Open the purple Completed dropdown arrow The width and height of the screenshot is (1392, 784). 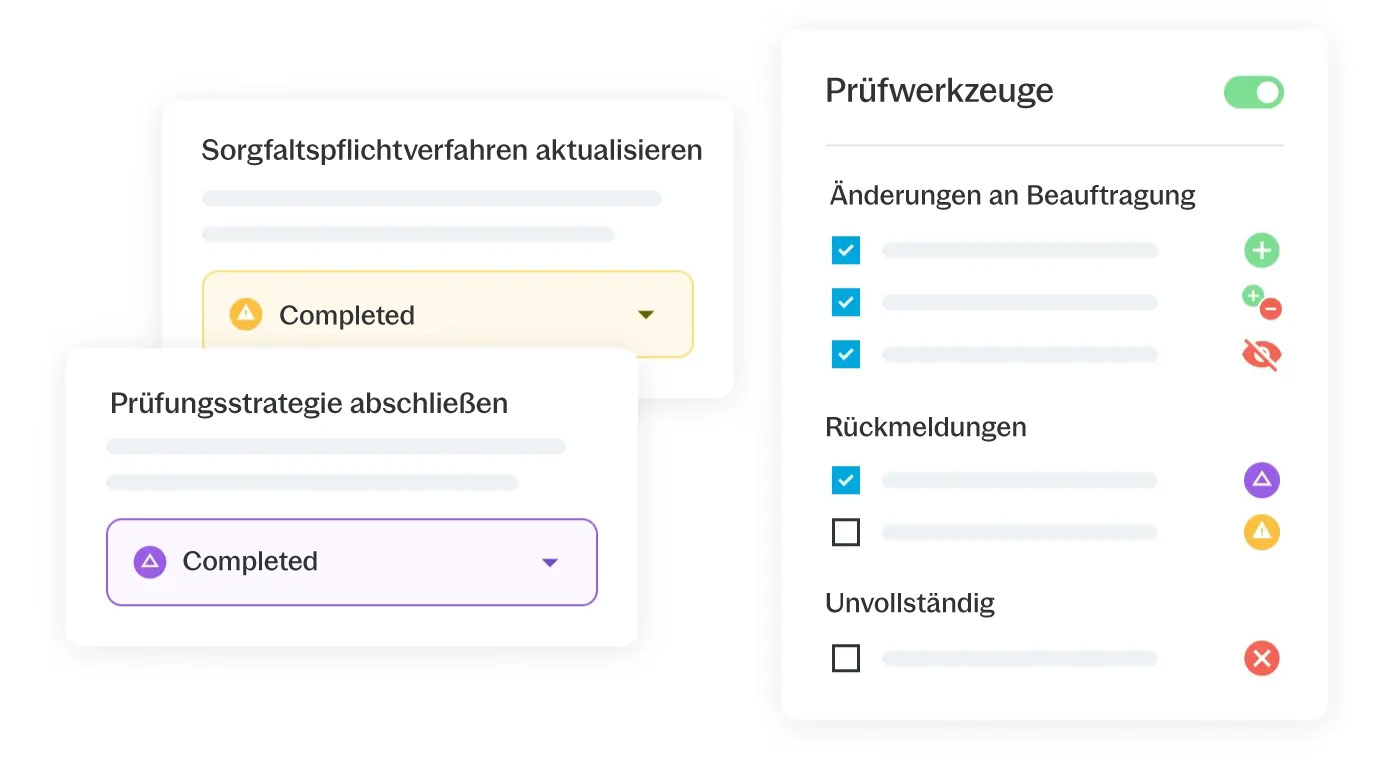coord(550,563)
